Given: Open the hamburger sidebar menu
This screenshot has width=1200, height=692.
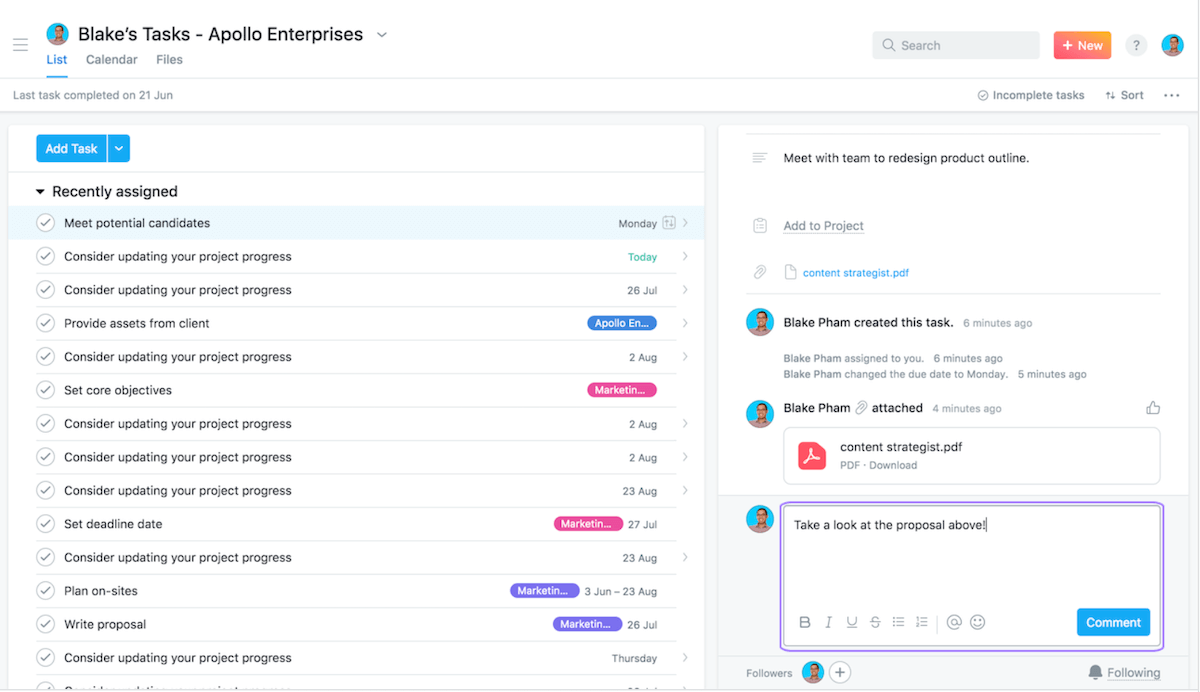Looking at the screenshot, I should click(x=20, y=45).
